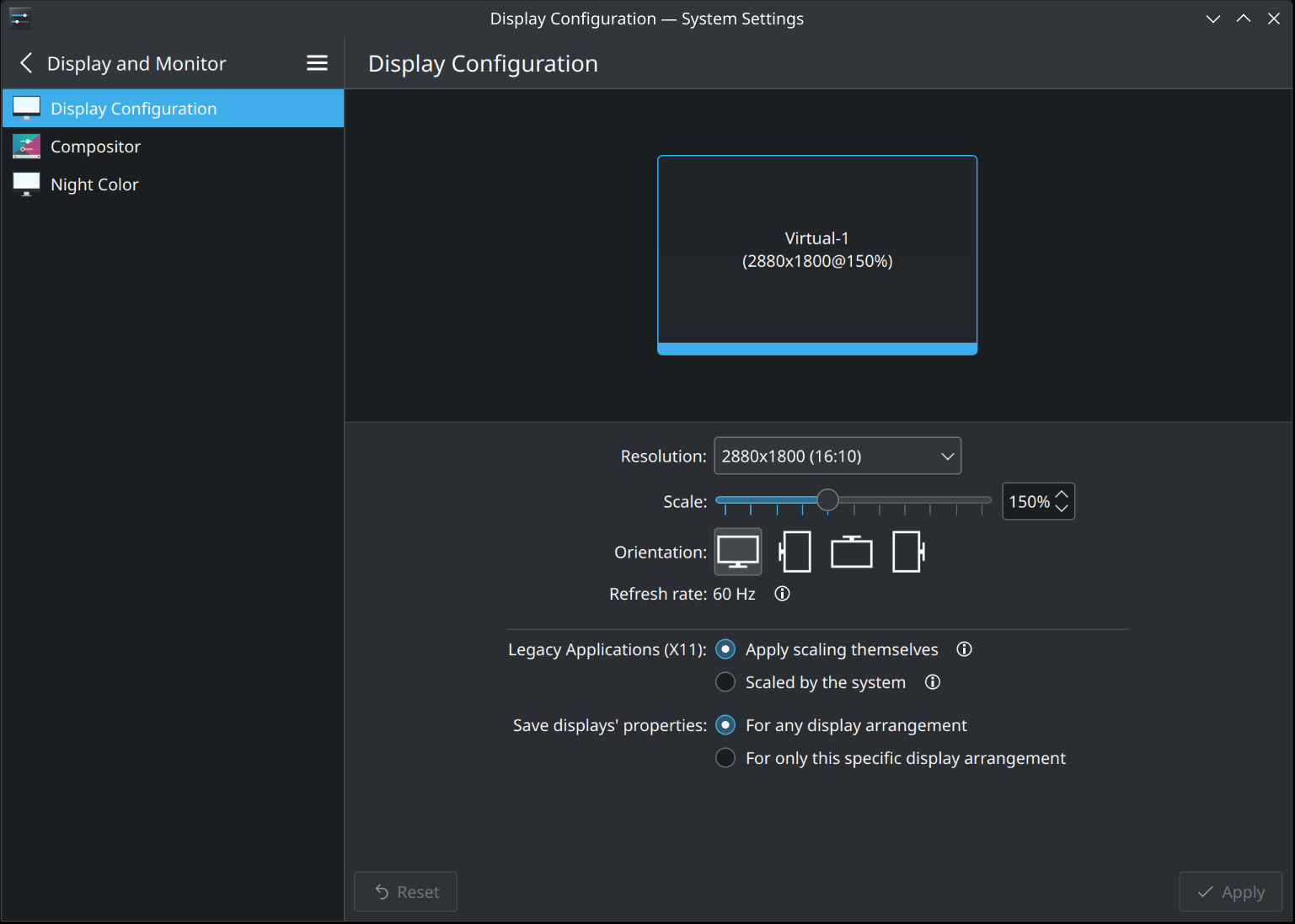
Task: Click the Compositor icon in sidebar
Action: 26,146
